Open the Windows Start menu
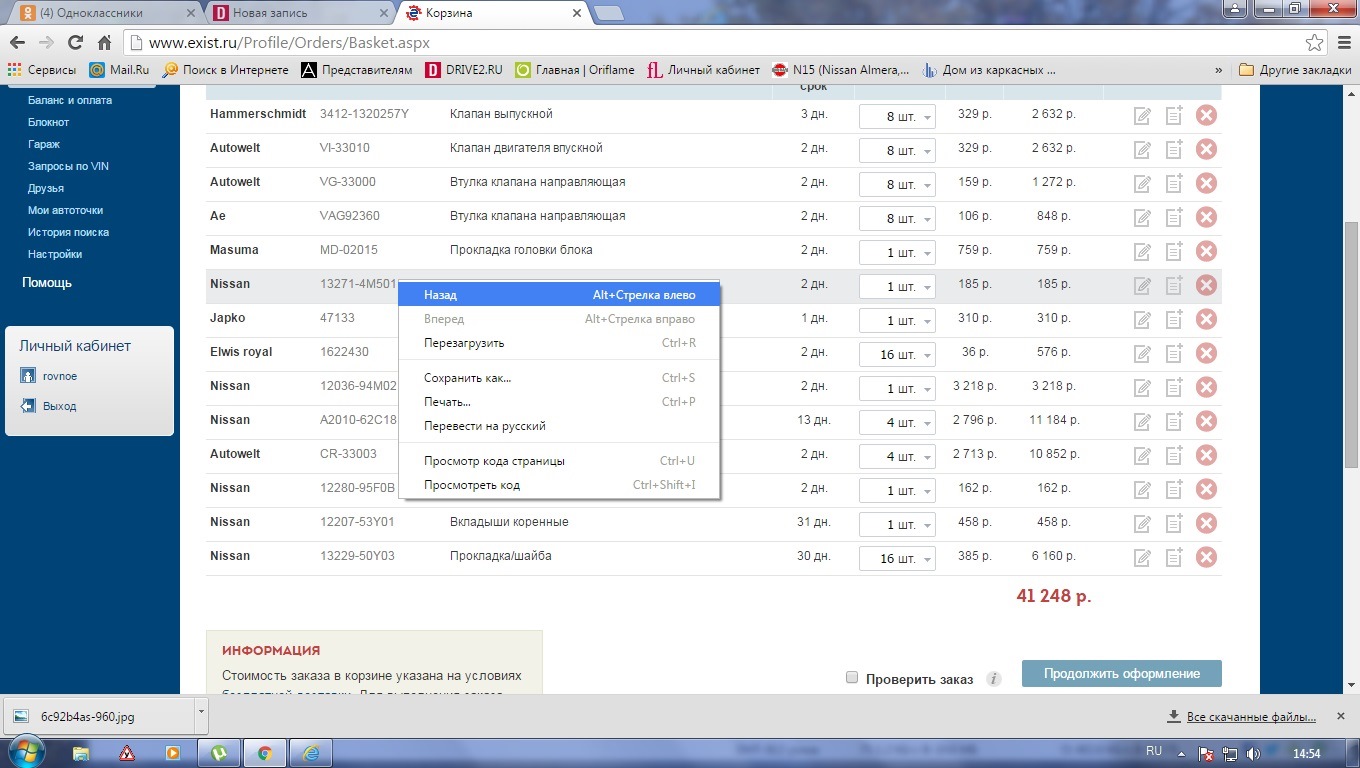Image resolution: width=1360 pixels, height=768 pixels. pos(27,752)
